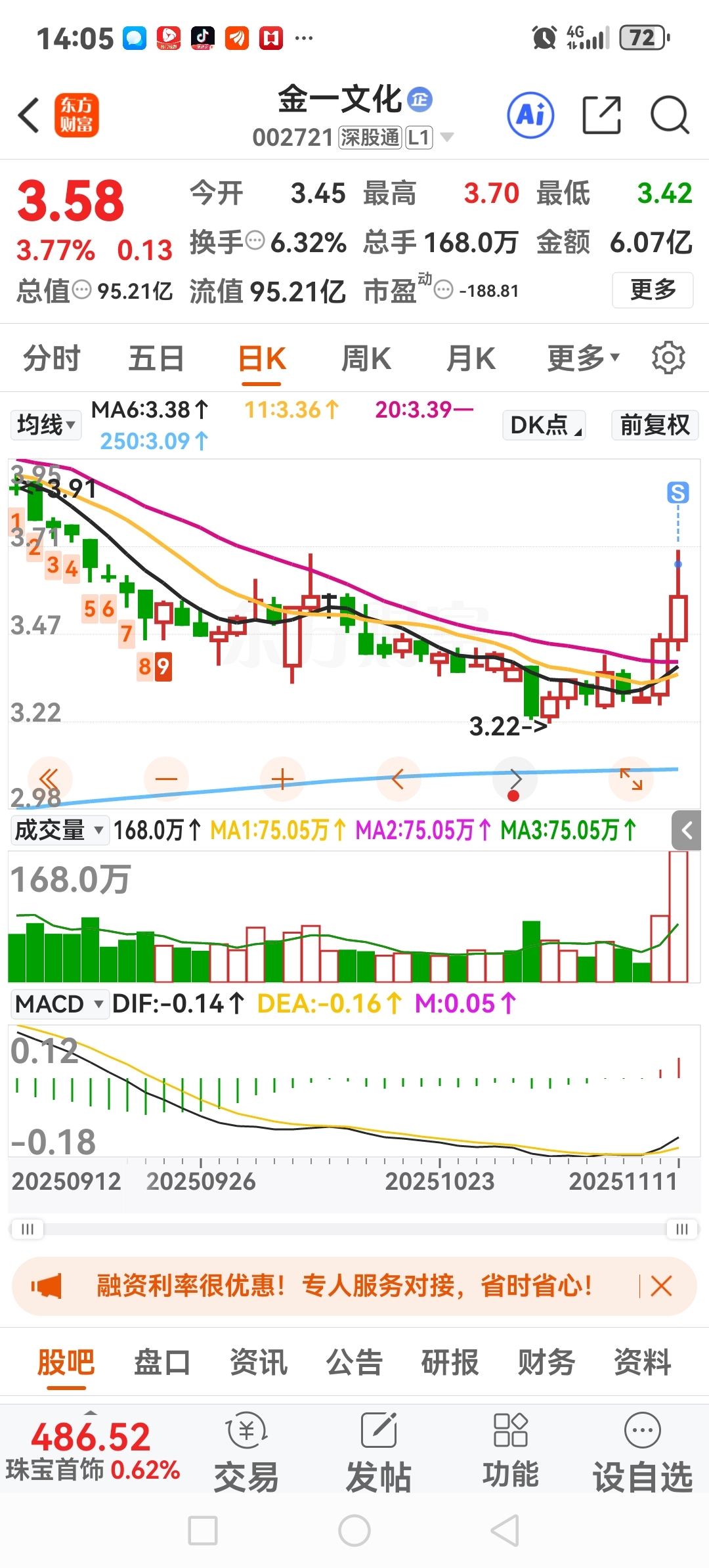The width and height of the screenshot is (709, 1568).
Task: Tap the 发帖 compose icon
Action: click(379, 1430)
